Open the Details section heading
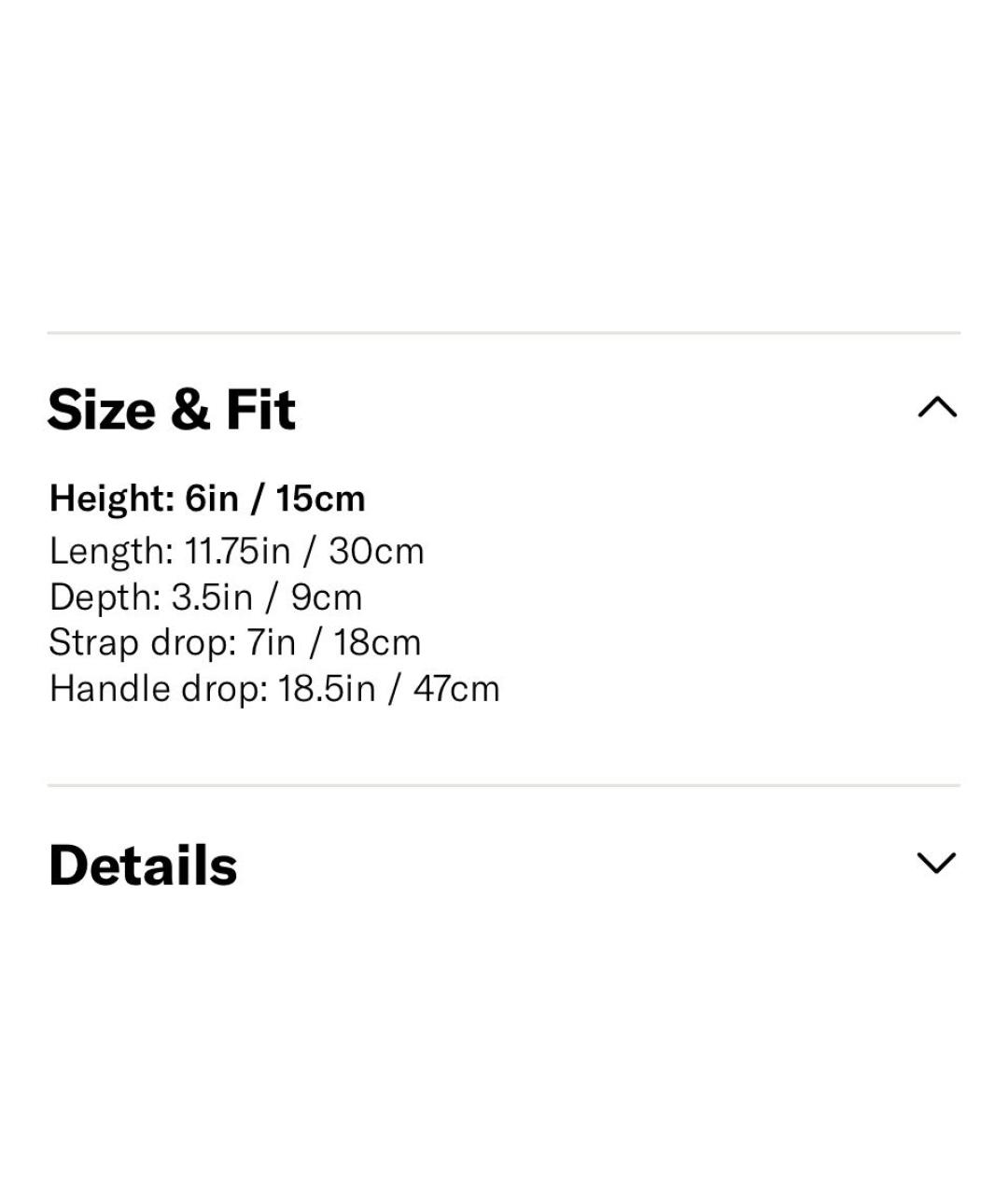The image size is (1008, 1195). (x=143, y=865)
